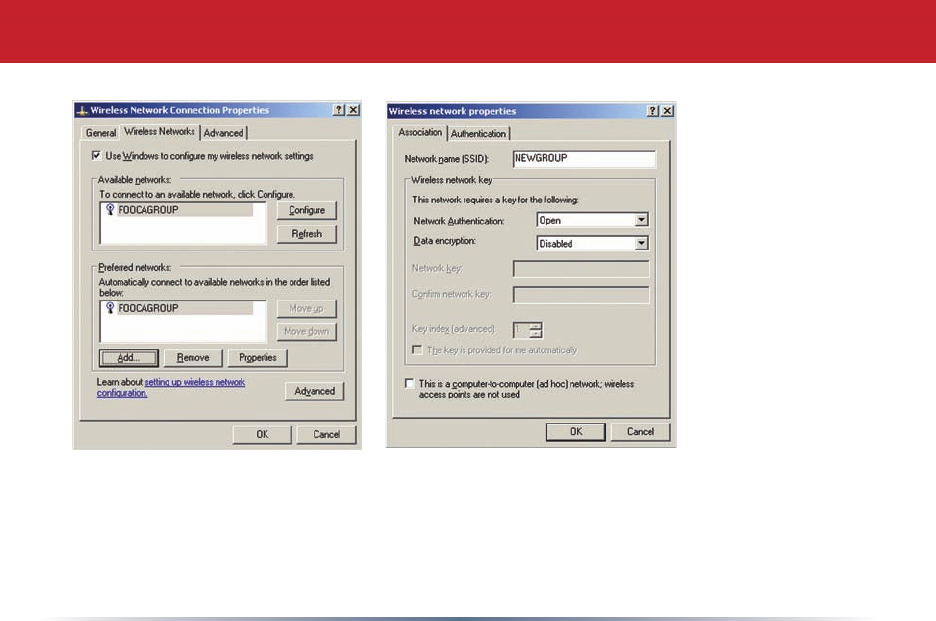
Task: Open Properties of preferred network
Action: point(257,358)
